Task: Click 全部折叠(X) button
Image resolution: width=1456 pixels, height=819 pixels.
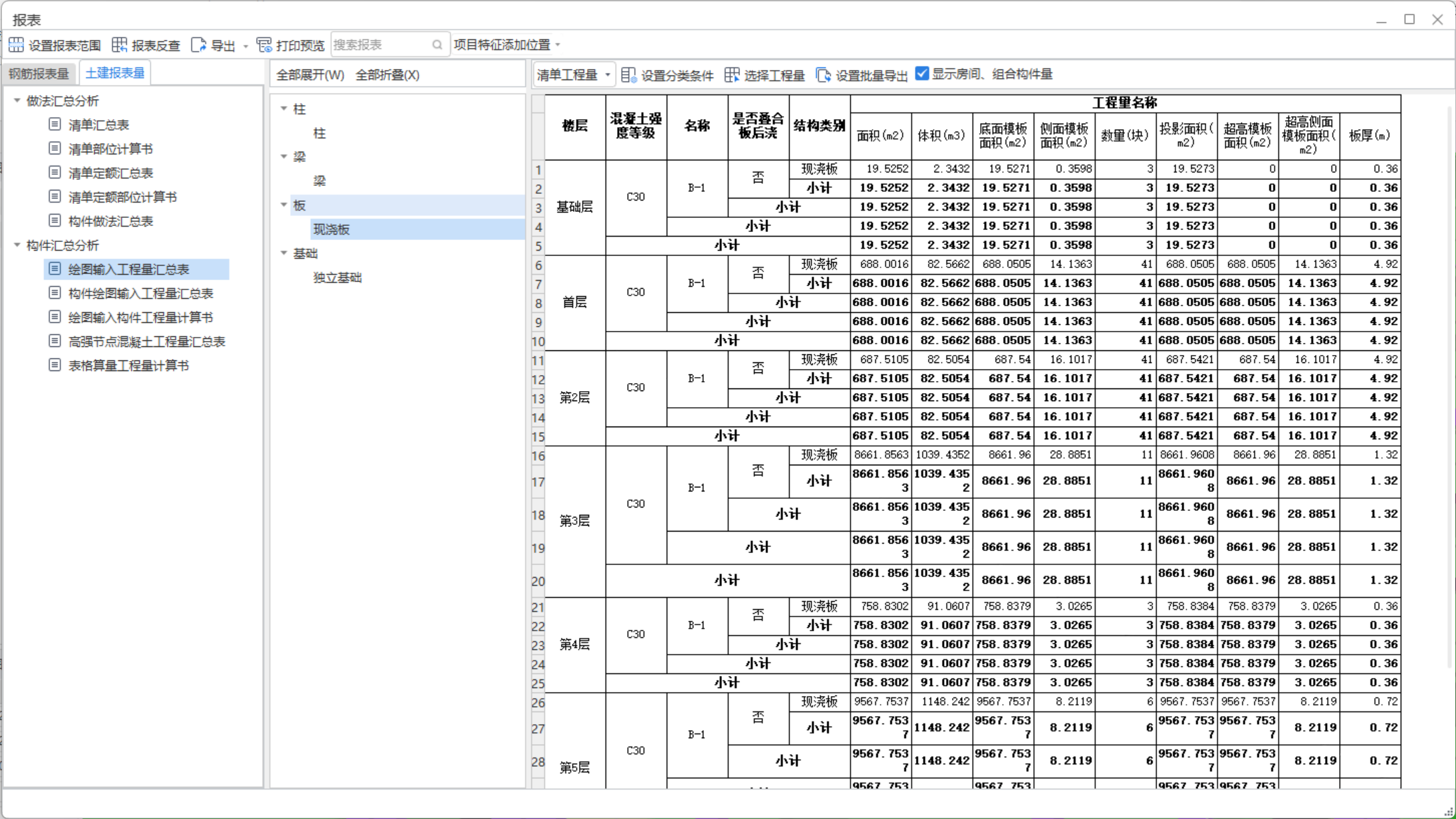Action: (388, 75)
